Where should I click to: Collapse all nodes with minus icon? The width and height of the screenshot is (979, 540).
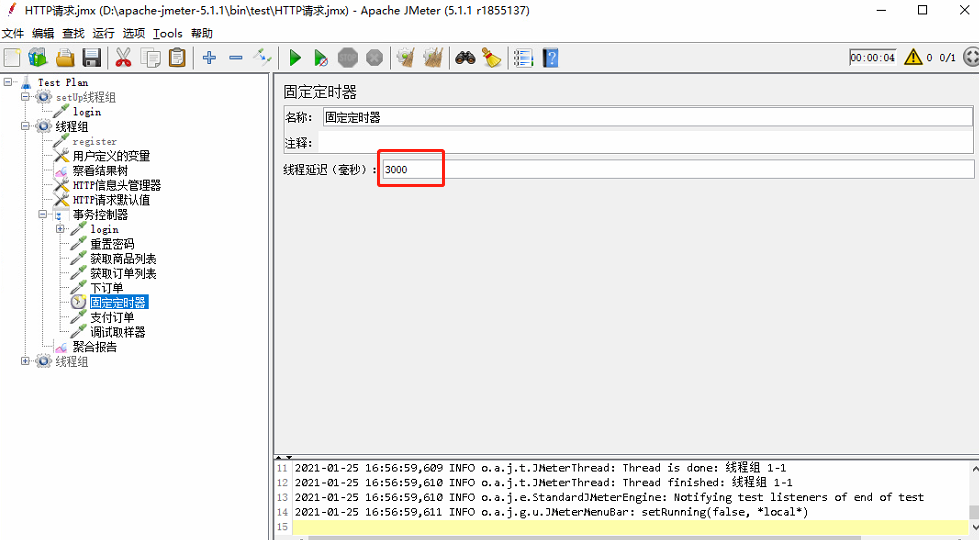point(235,58)
